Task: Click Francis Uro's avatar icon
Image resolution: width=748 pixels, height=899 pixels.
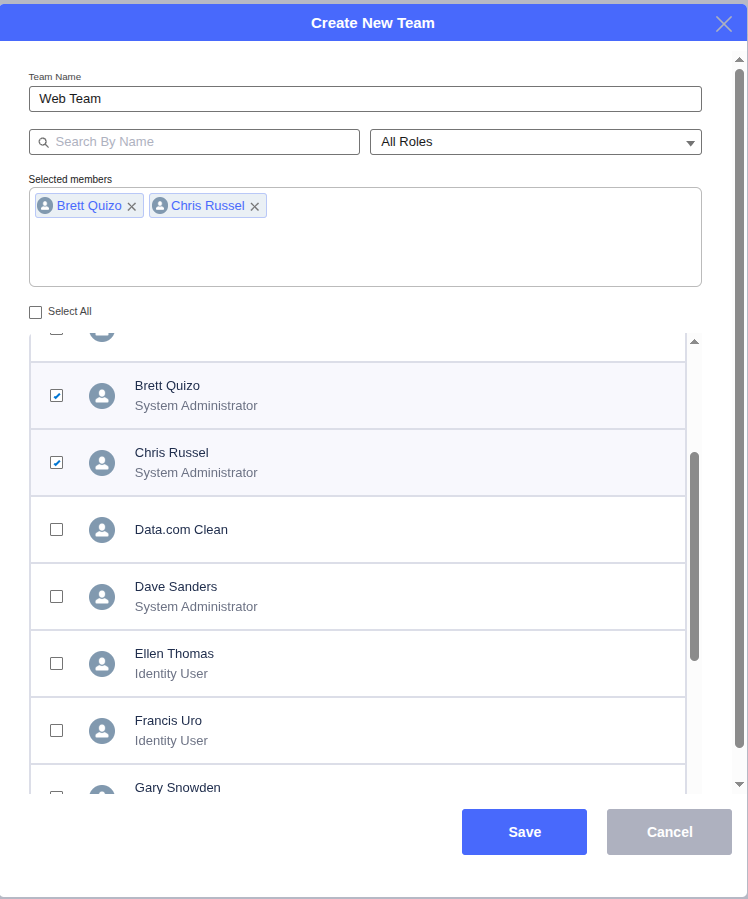Action: 102,731
